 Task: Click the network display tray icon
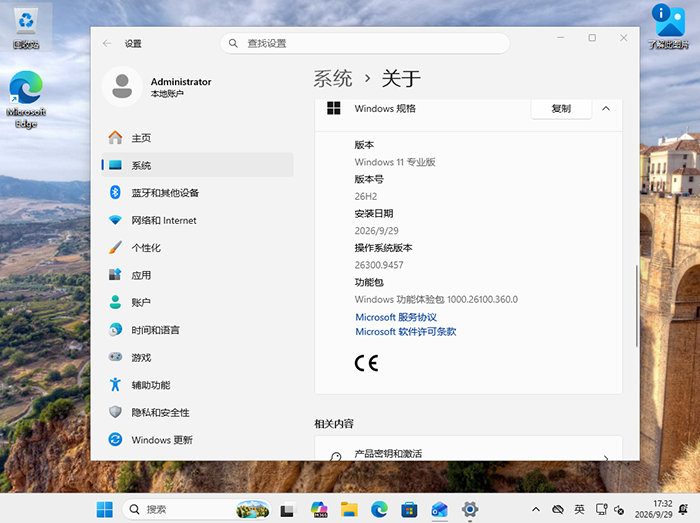click(x=601, y=509)
